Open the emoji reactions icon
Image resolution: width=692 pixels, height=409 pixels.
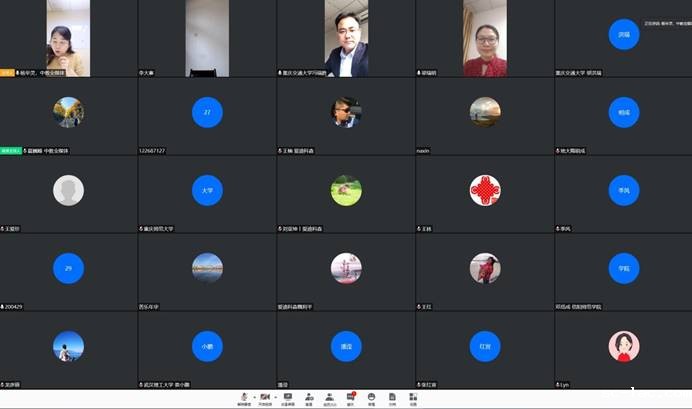tap(371, 397)
